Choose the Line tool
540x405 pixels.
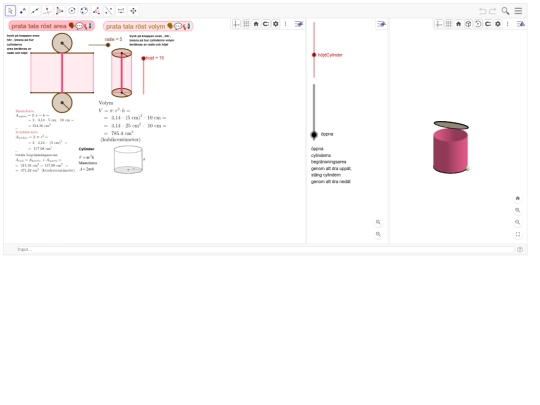coord(35,11)
